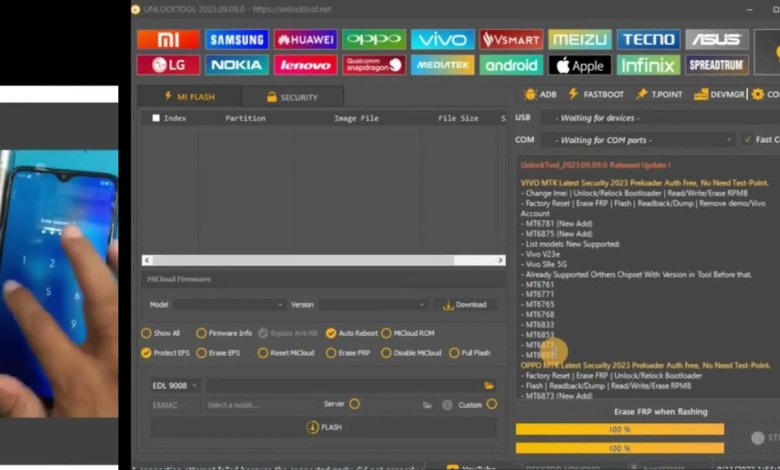Click the lower 100% progress bar

coord(620,448)
